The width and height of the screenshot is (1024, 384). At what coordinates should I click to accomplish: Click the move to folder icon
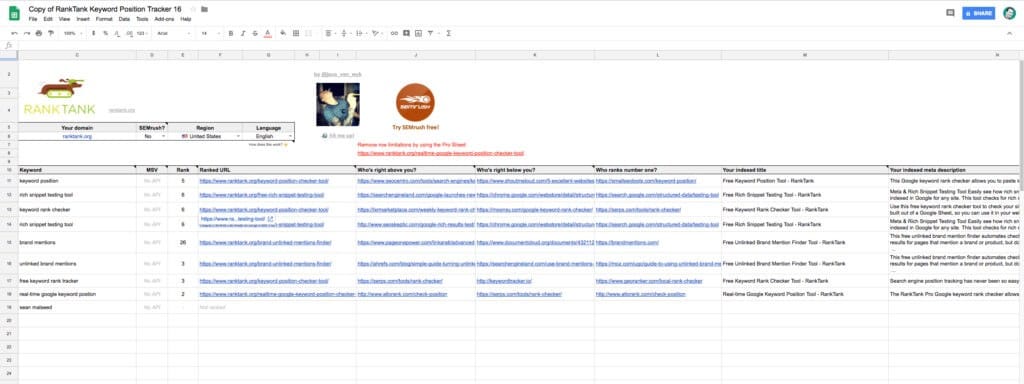coord(204,9)
